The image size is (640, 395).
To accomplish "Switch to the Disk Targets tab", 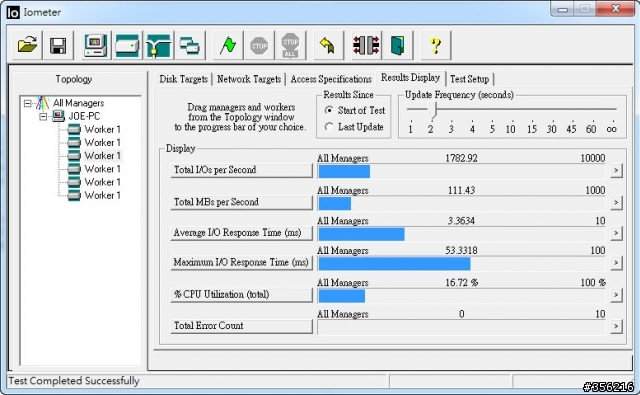I will pos(183,79).
